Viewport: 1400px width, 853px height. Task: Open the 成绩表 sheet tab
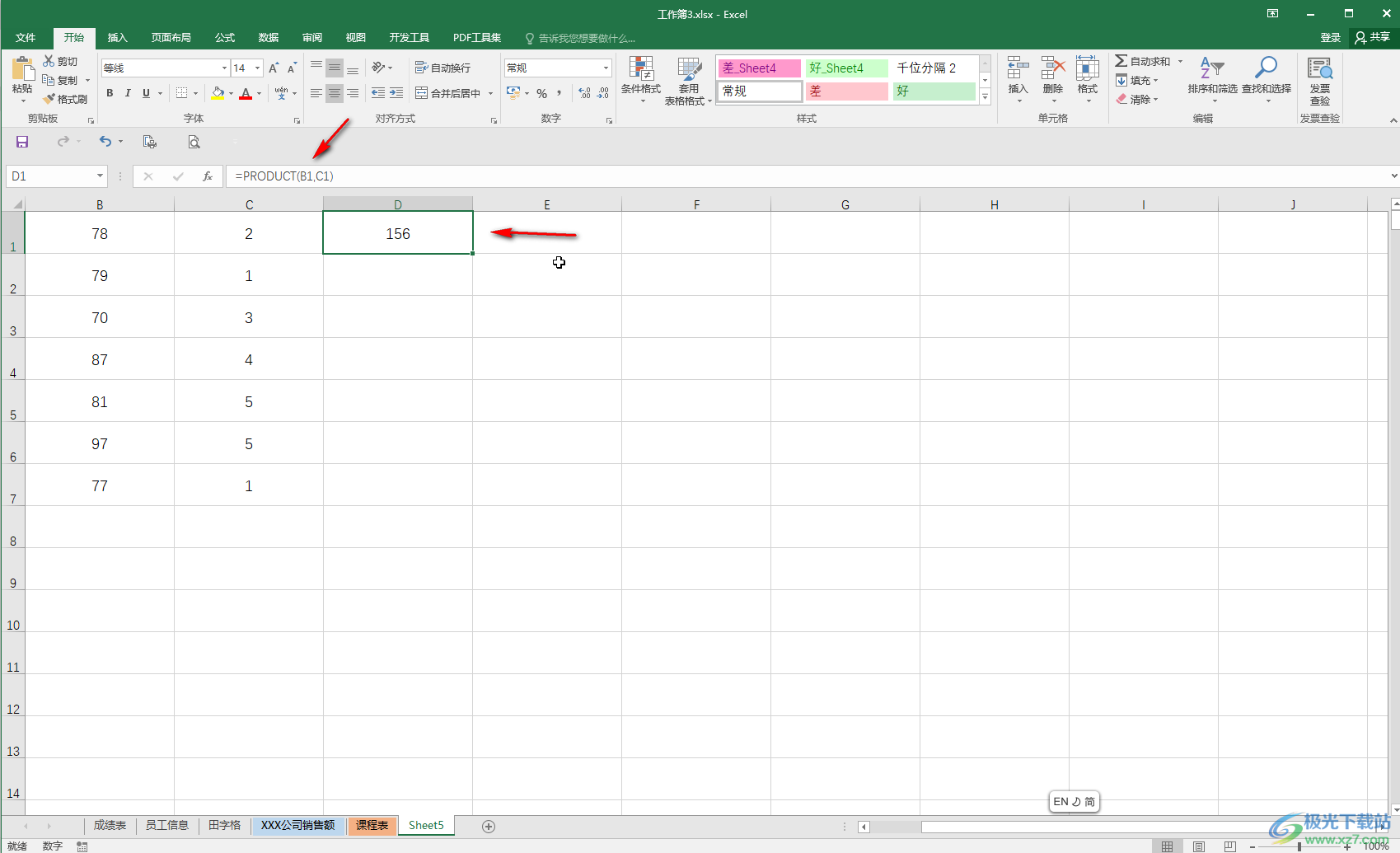pyautogui.click(x=110, y=825)
